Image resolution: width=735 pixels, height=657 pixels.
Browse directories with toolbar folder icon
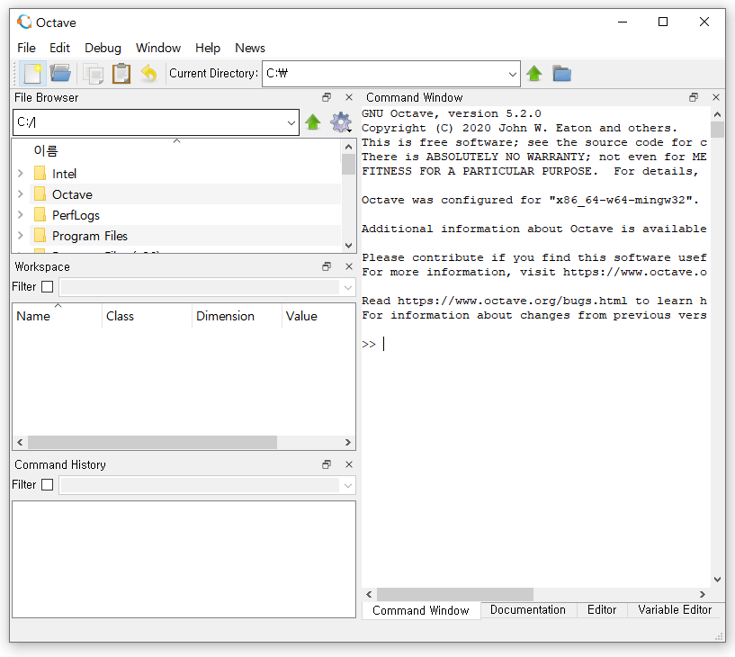pos(562,74)
